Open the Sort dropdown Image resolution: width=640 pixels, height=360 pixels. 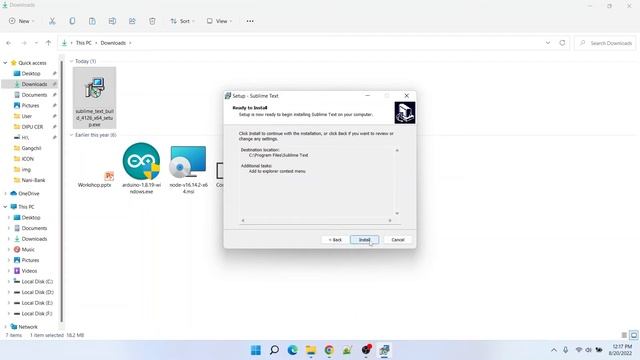(x=182, y=21)
